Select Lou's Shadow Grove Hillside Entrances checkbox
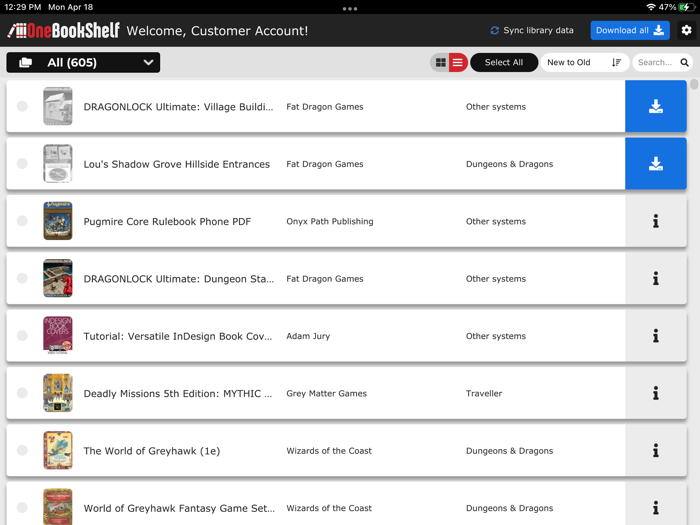 pos(22,163)
